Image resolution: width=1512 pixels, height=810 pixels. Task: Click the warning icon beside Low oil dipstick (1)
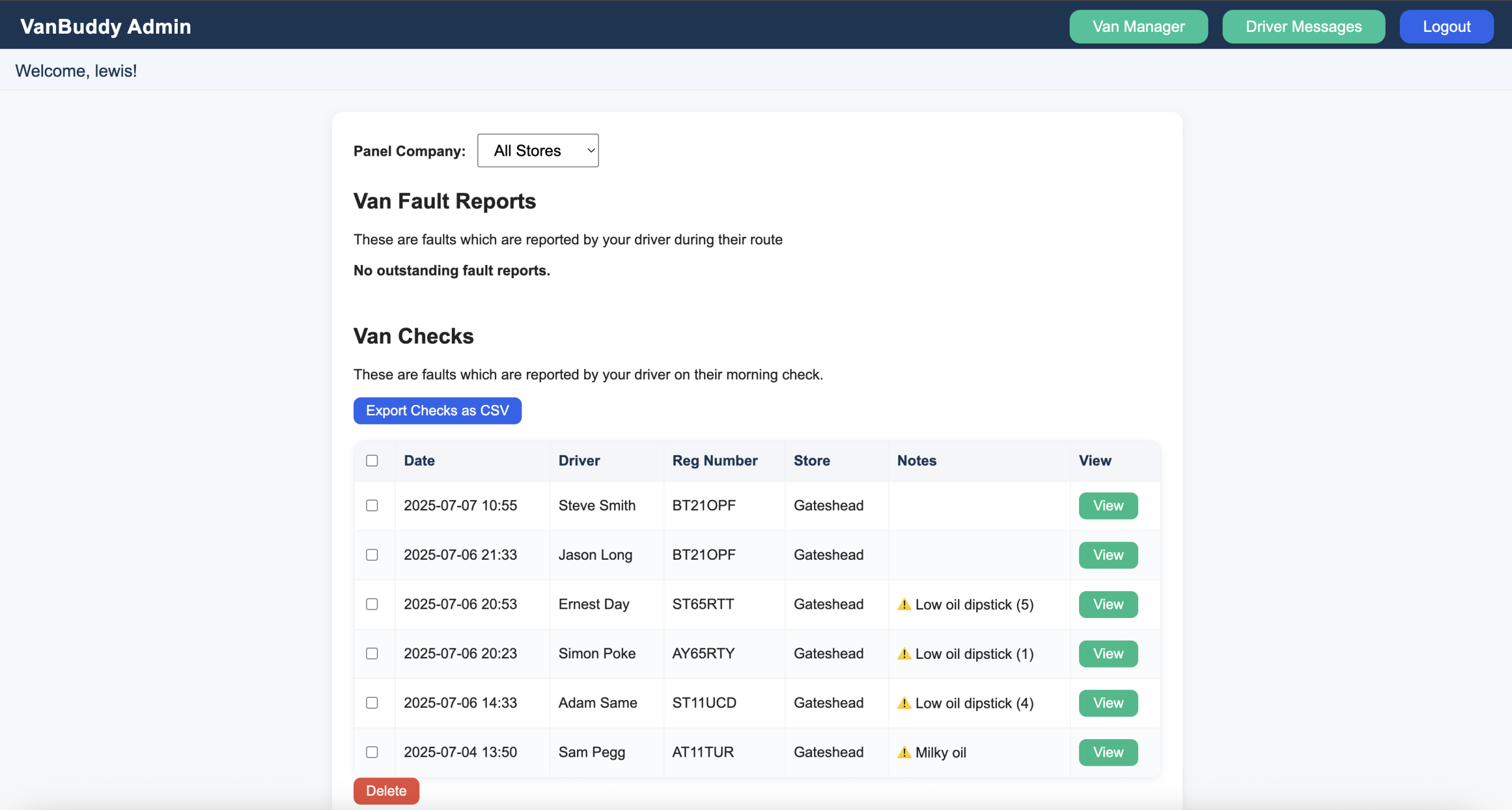(904, 654)
